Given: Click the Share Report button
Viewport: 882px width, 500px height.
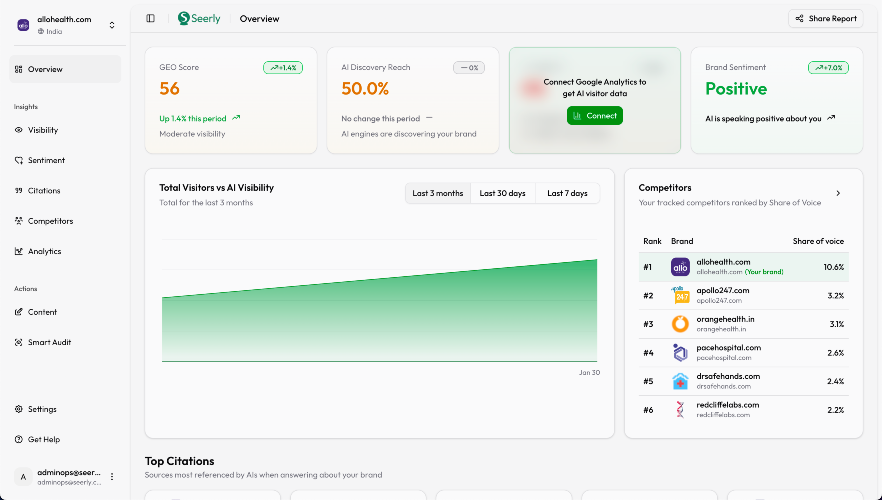Looking at the screenshot, I should (x=826, y=19).
